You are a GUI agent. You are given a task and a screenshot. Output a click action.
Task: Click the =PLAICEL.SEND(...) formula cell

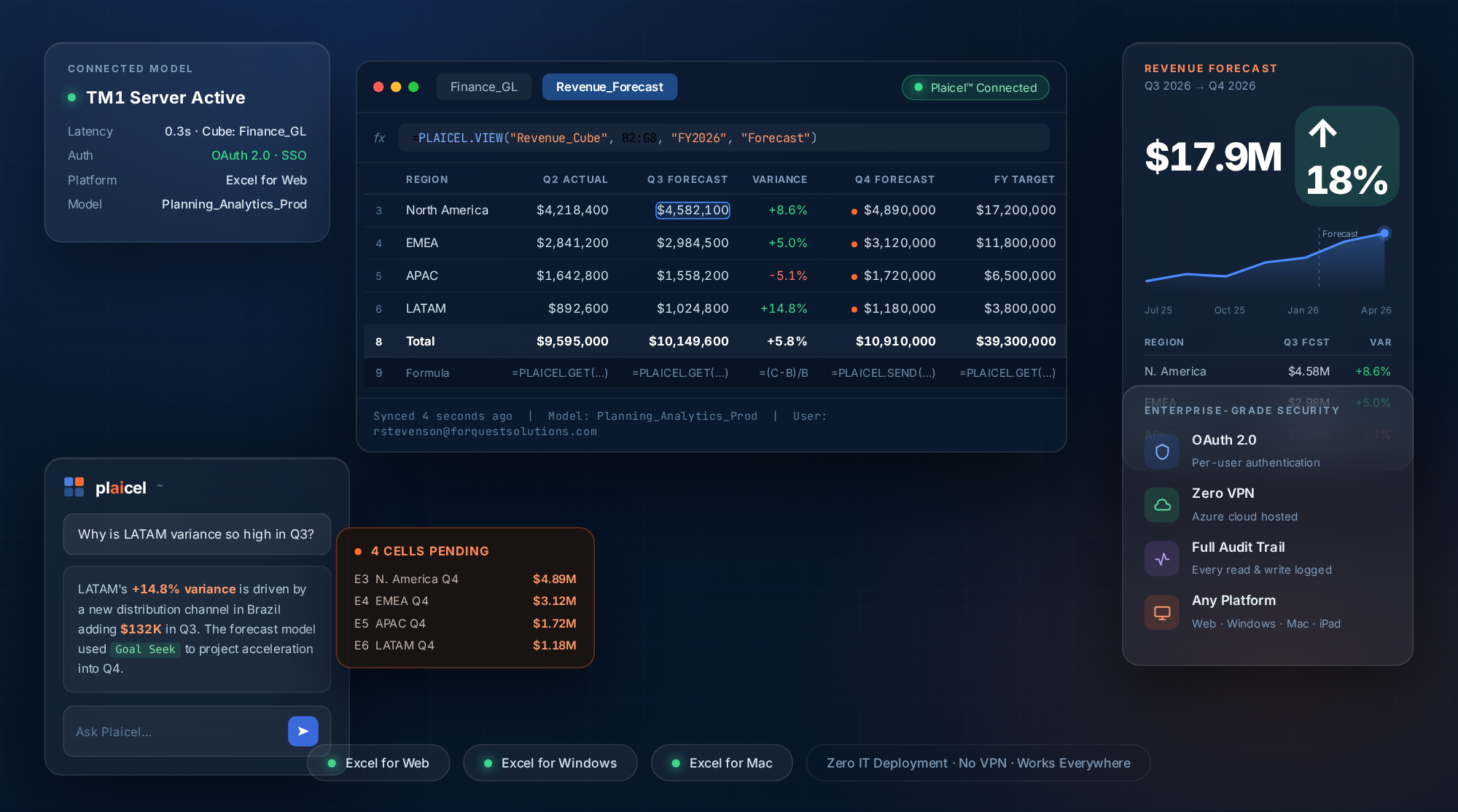point(883,372)
